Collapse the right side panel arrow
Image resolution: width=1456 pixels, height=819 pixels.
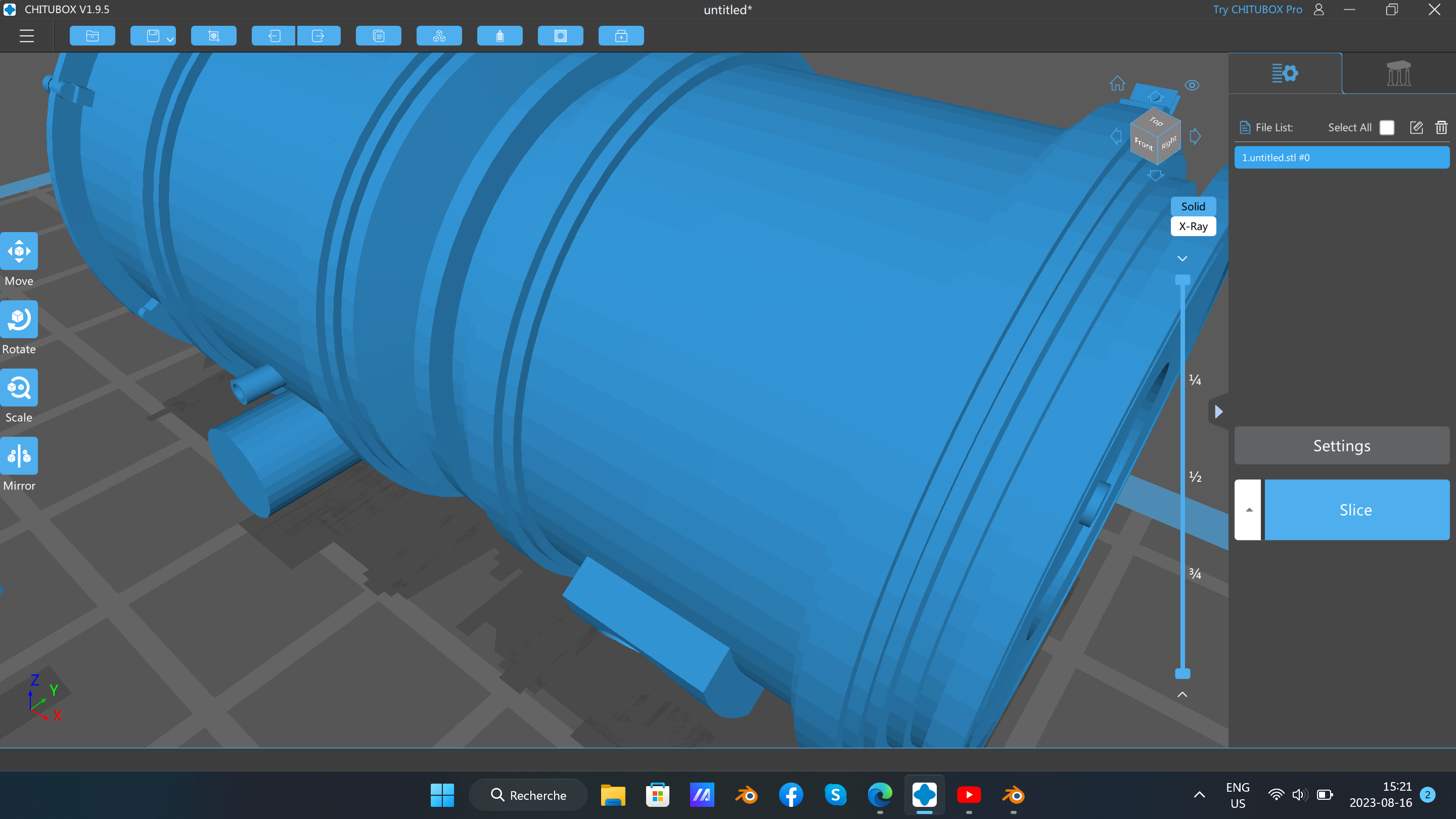pos(1218,412)
